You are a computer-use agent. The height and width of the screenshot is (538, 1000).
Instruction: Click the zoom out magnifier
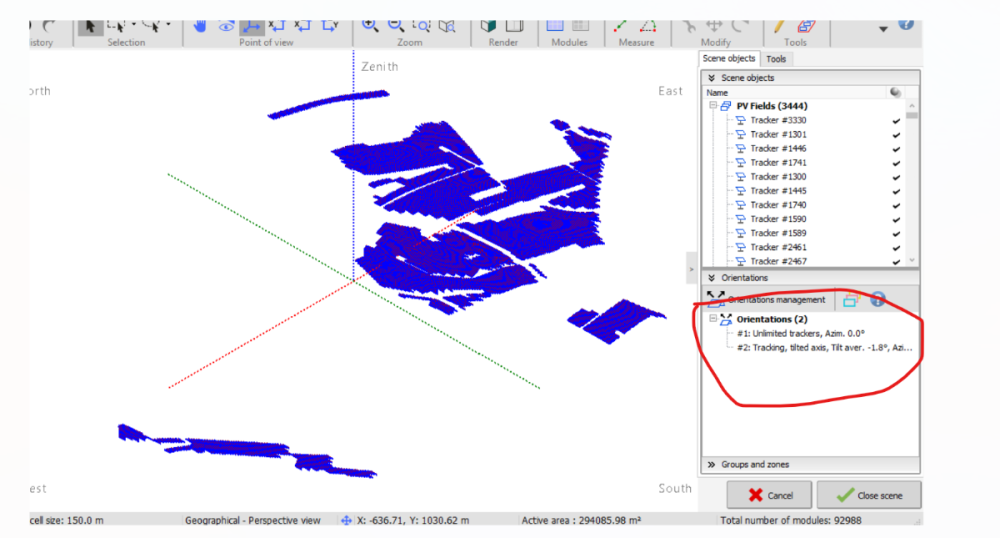(396, 26)
